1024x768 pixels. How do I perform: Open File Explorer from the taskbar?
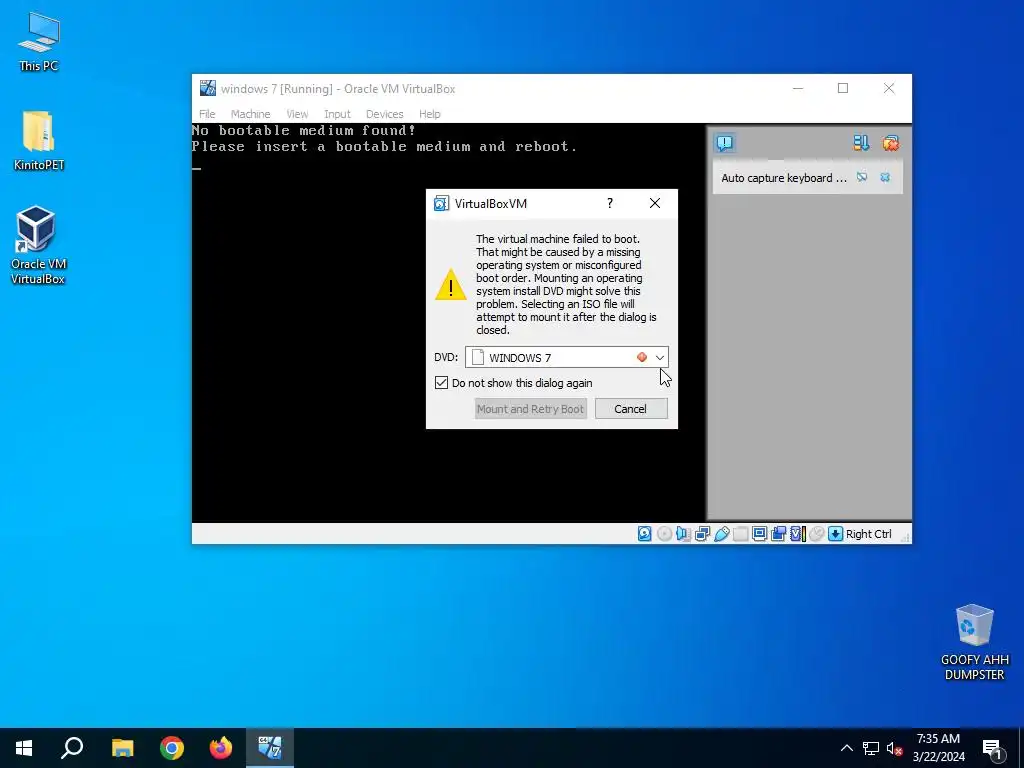click(x=122, y=748)
